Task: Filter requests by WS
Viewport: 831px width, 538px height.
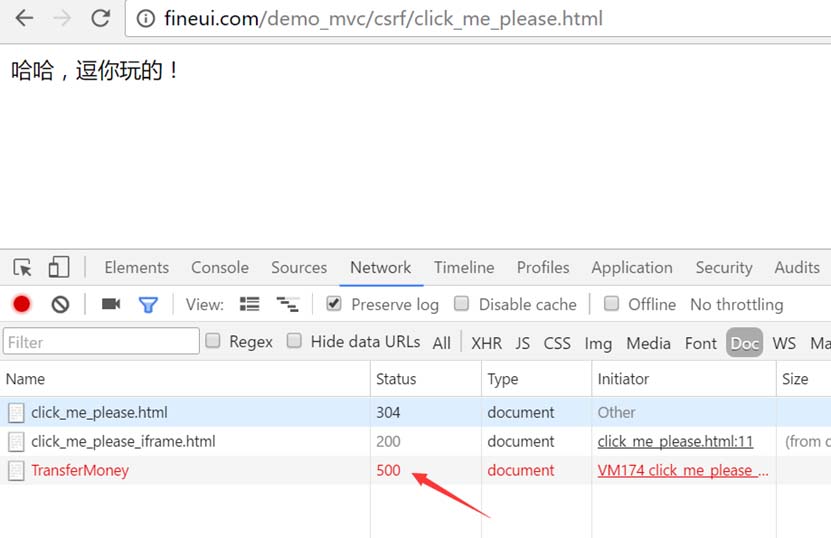Action: 784,343
